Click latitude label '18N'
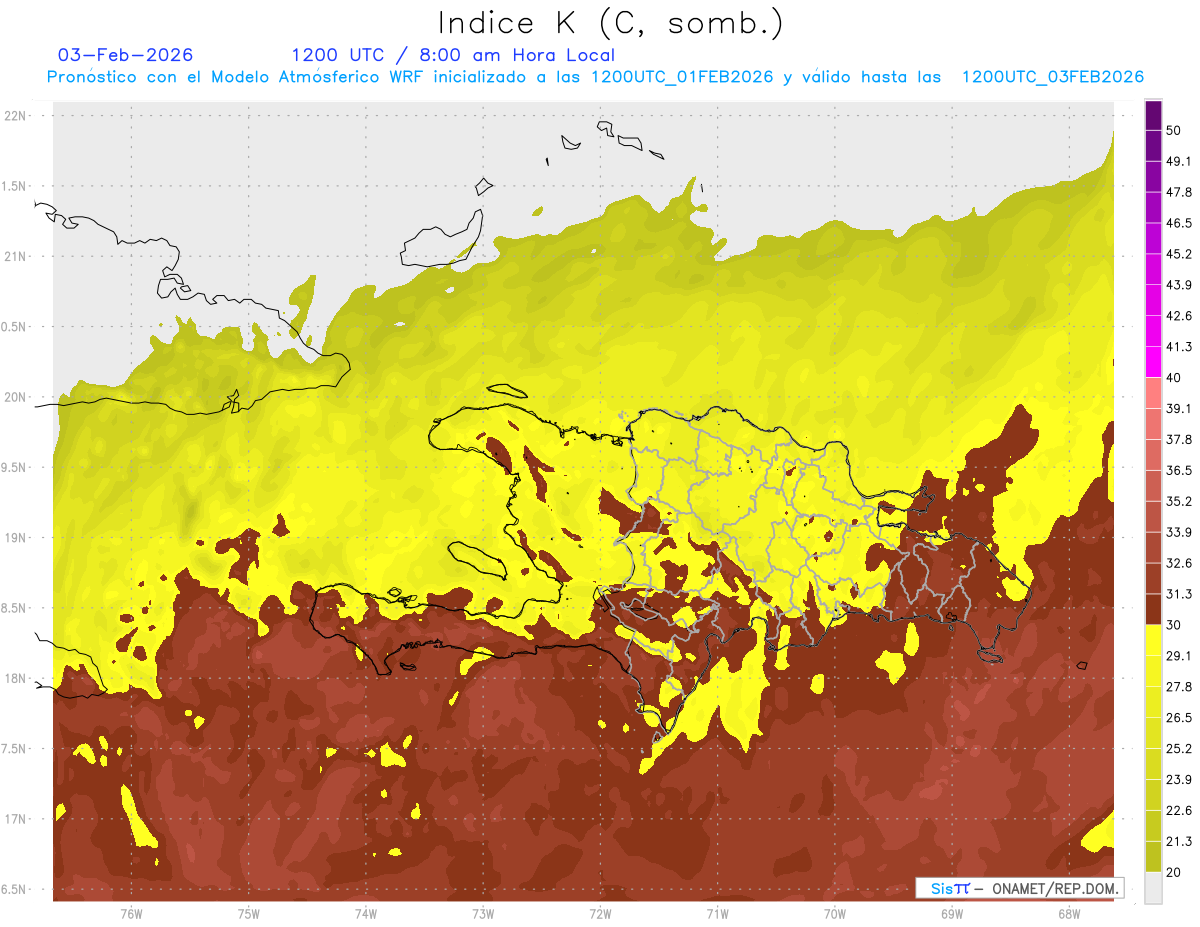Screen dimensions: 1200x927 [x=16, y=679]
